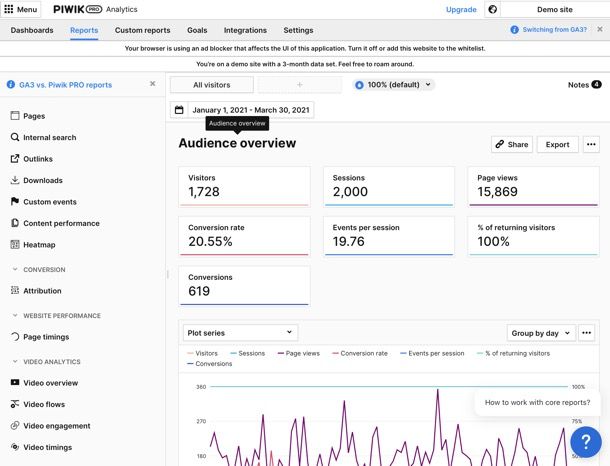The height and width of the screenshot is (466, 610).
Task: Click the Notes count badge
Action: click(x=596, y=84)
